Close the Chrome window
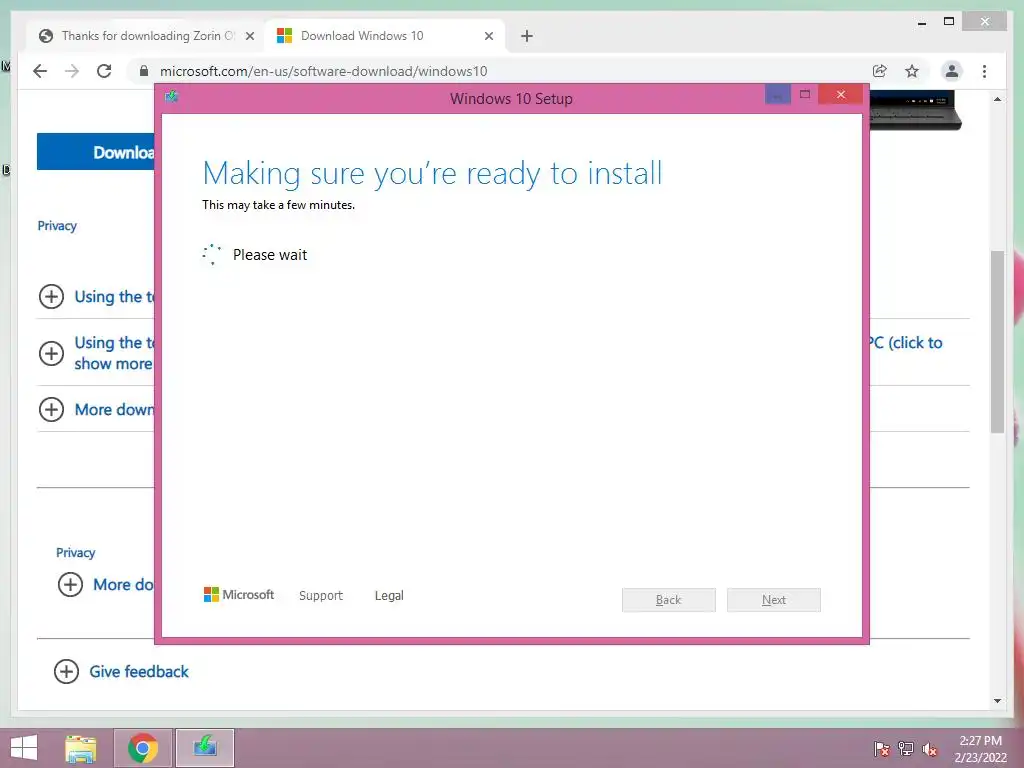The height and width of the screenshot is (768, 1024). point(985,22)
